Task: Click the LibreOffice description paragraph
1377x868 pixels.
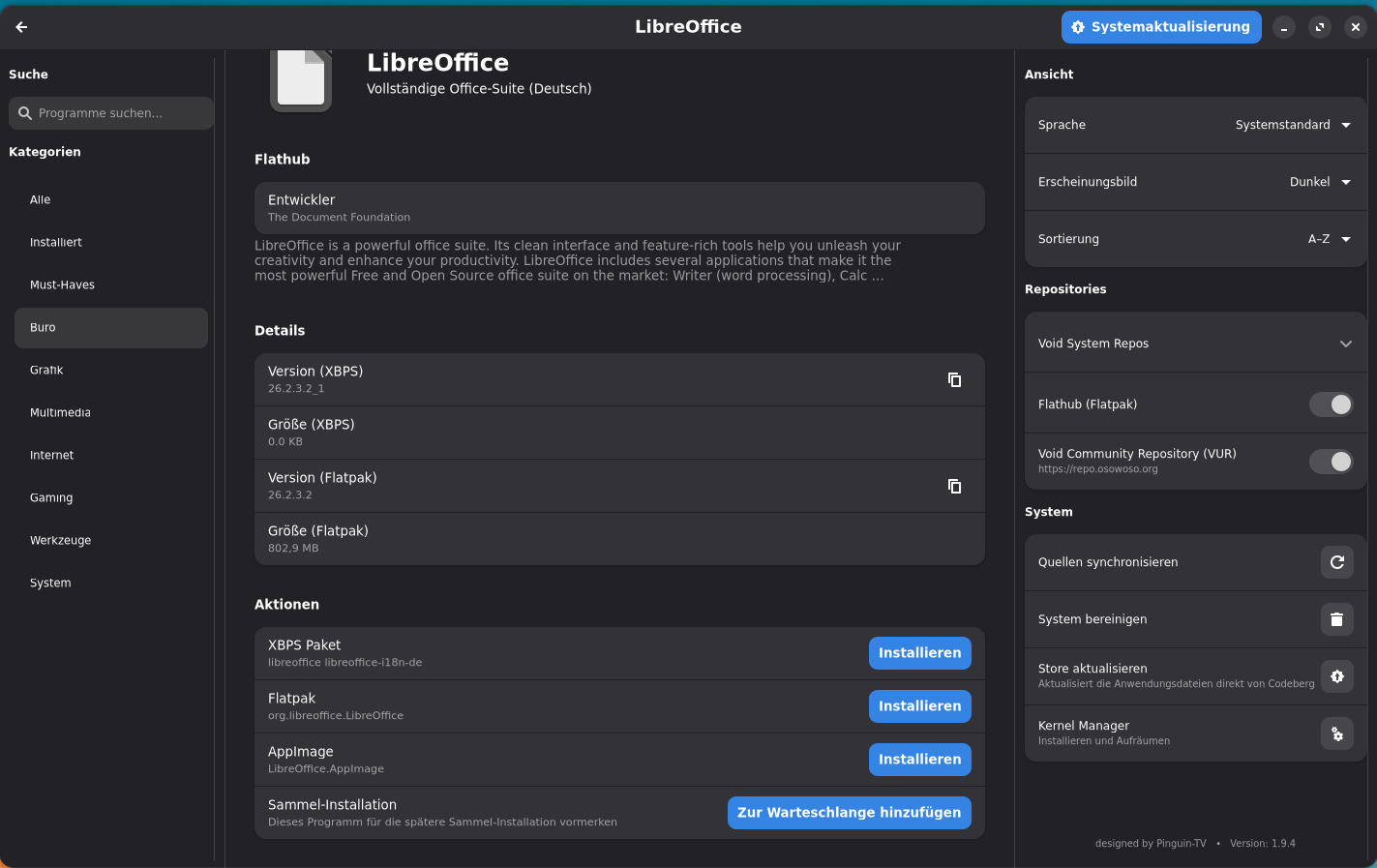Action: pyautogui.click(x=579, y=260)
